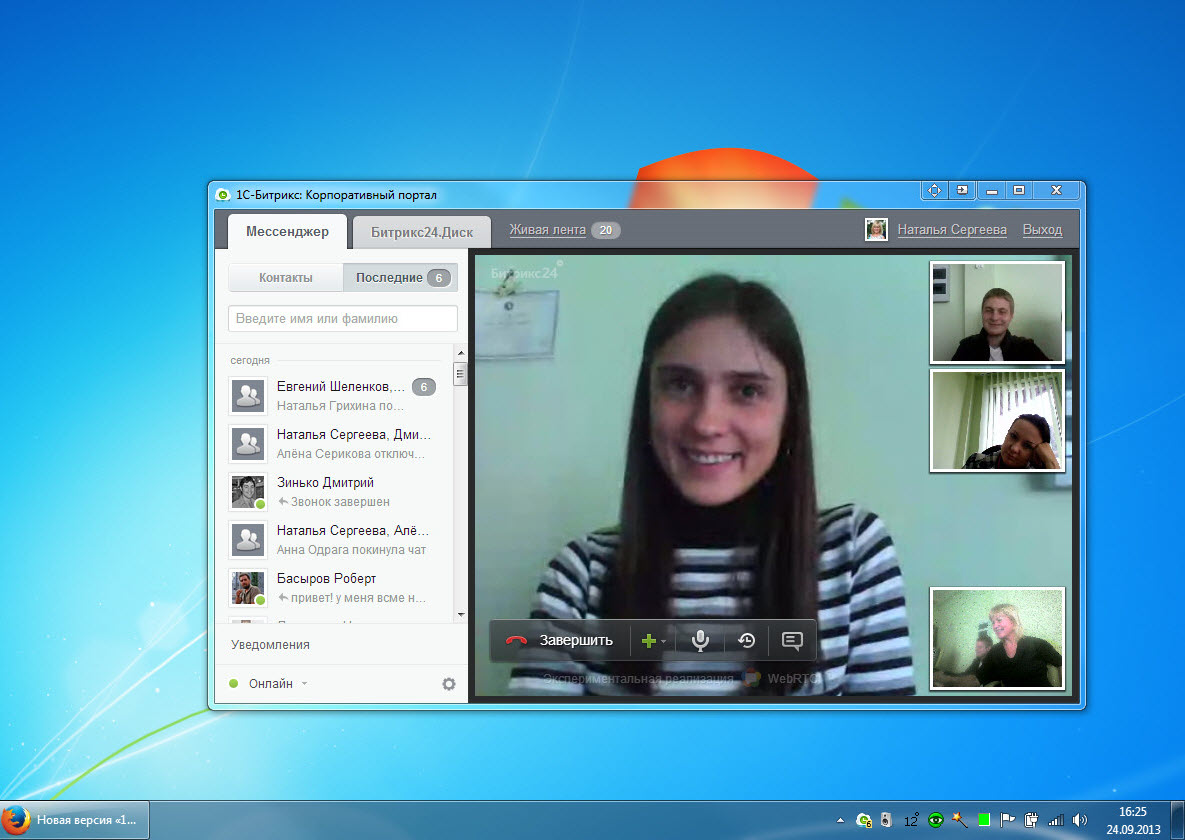
Task: Select the Контакты tab
Action: tap(286, 277)
